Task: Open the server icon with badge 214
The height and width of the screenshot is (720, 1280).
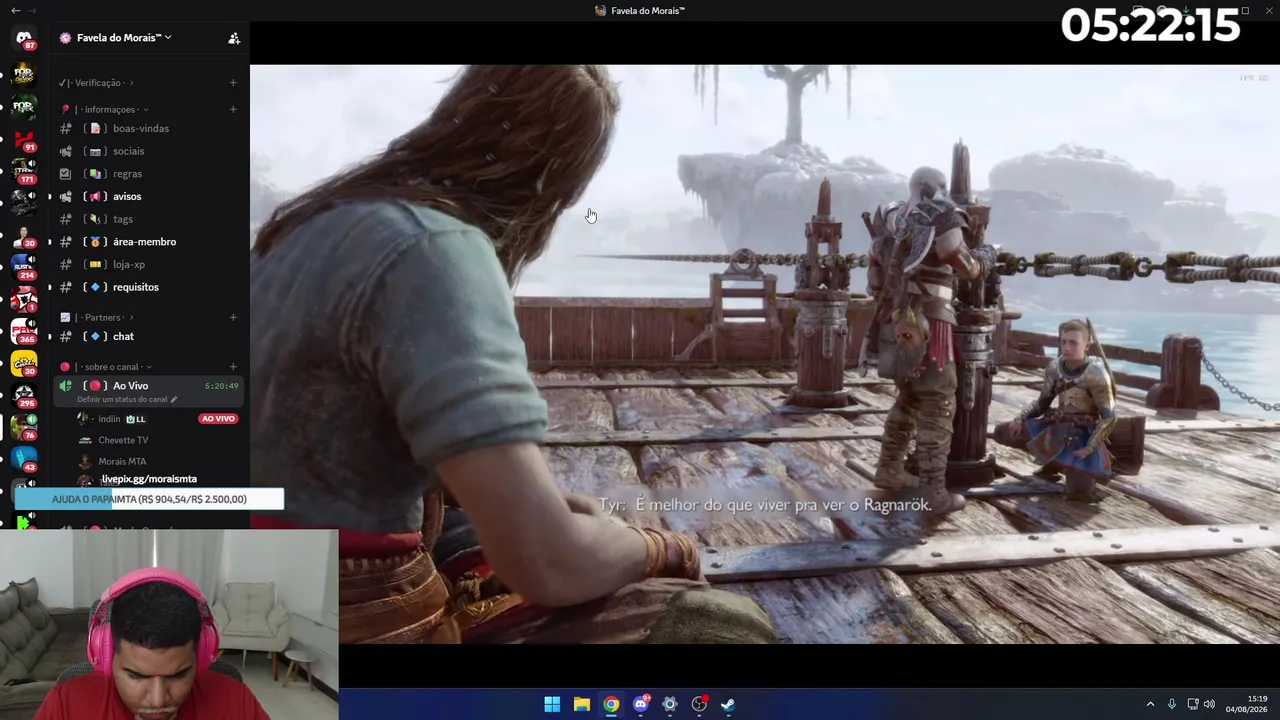Action: coord(24,267)
